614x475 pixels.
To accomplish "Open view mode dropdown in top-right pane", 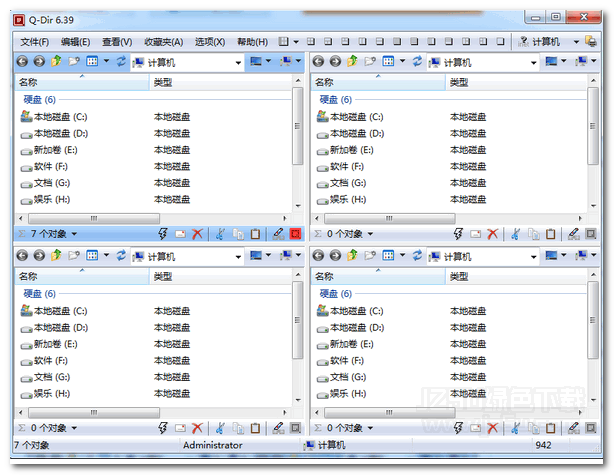I will click(402, 61).
